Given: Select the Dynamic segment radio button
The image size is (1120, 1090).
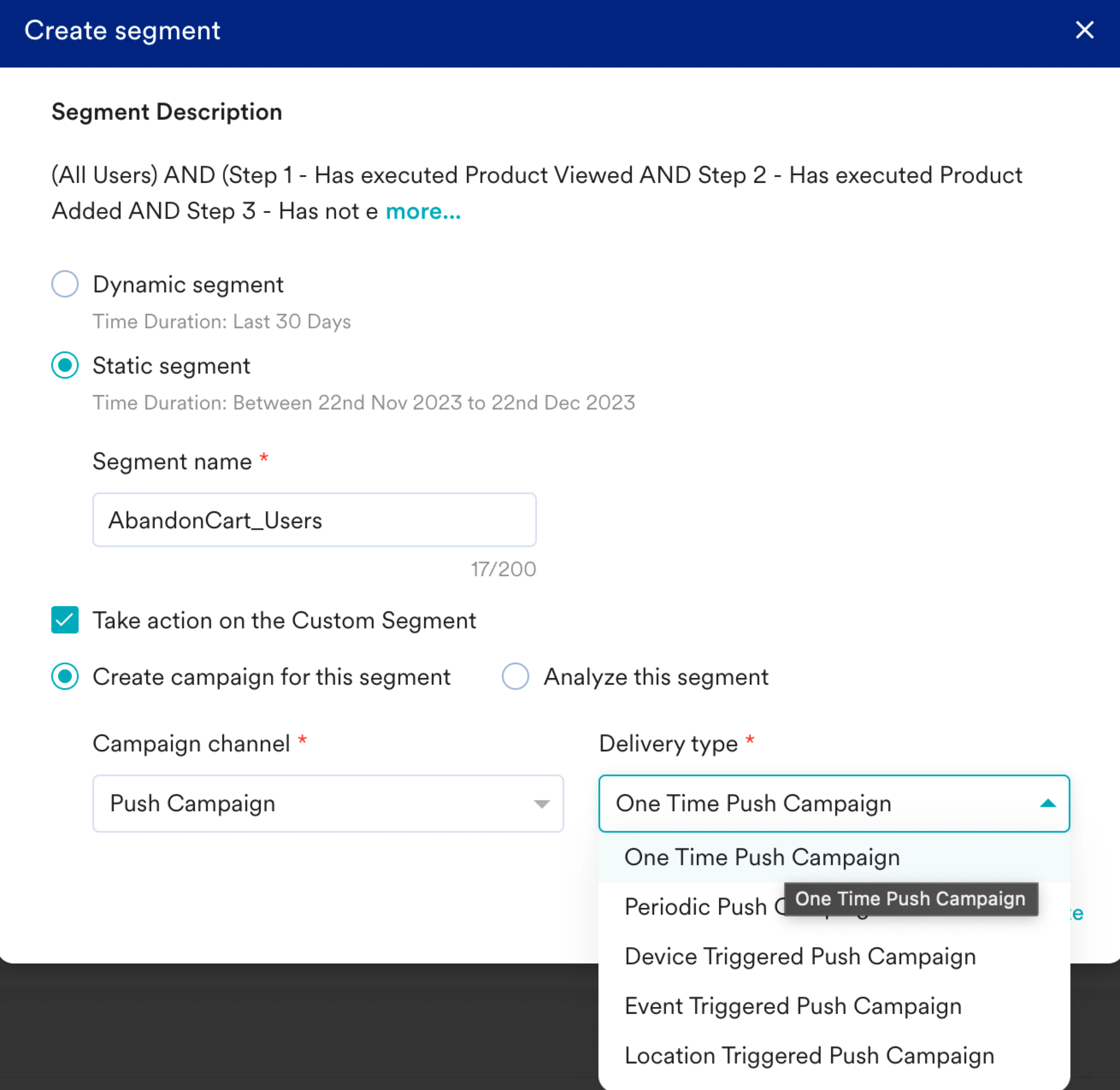Looking at the screenshot, I should 65,284.
